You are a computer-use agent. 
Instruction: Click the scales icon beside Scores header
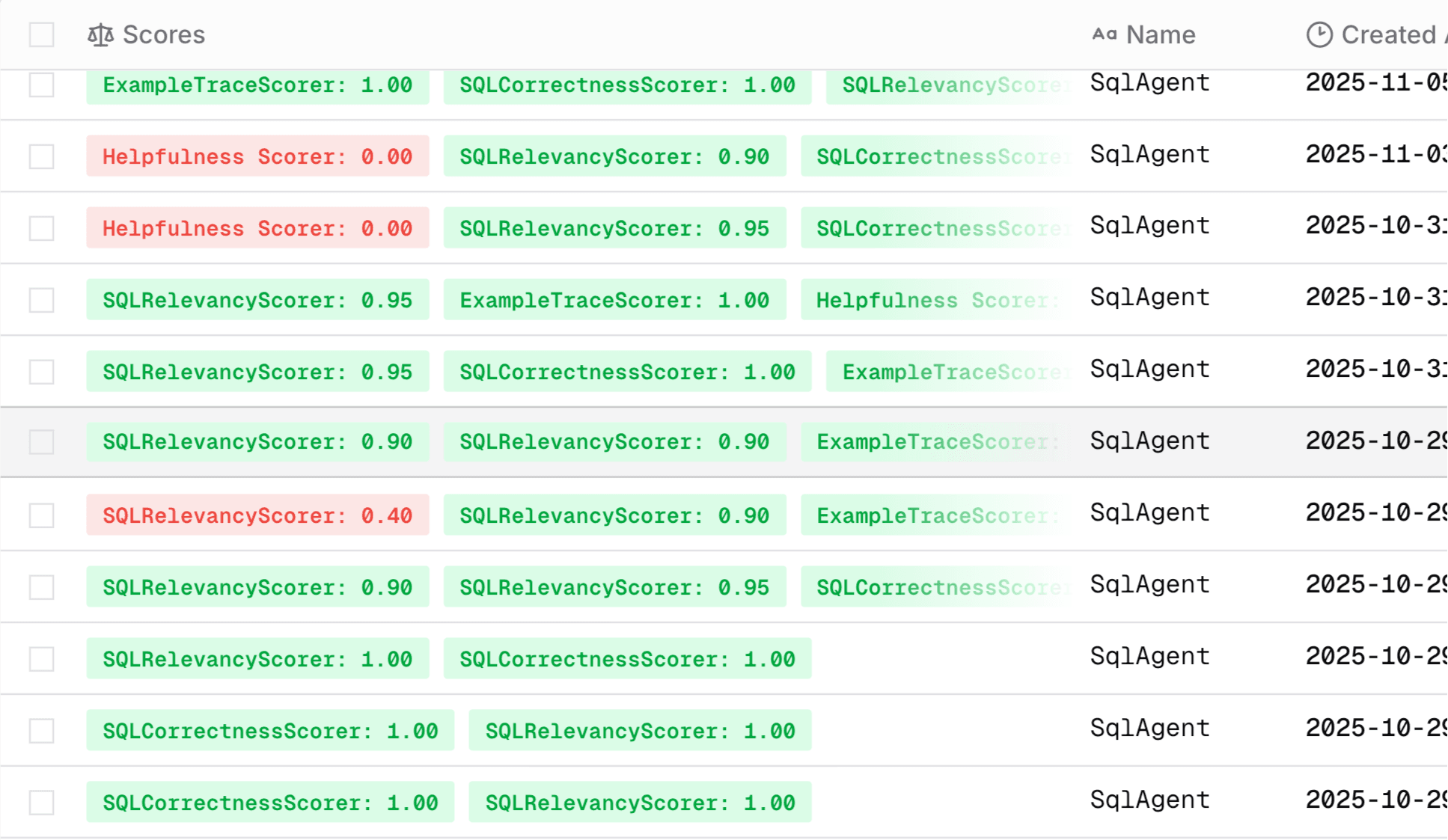tap(100, 35)
